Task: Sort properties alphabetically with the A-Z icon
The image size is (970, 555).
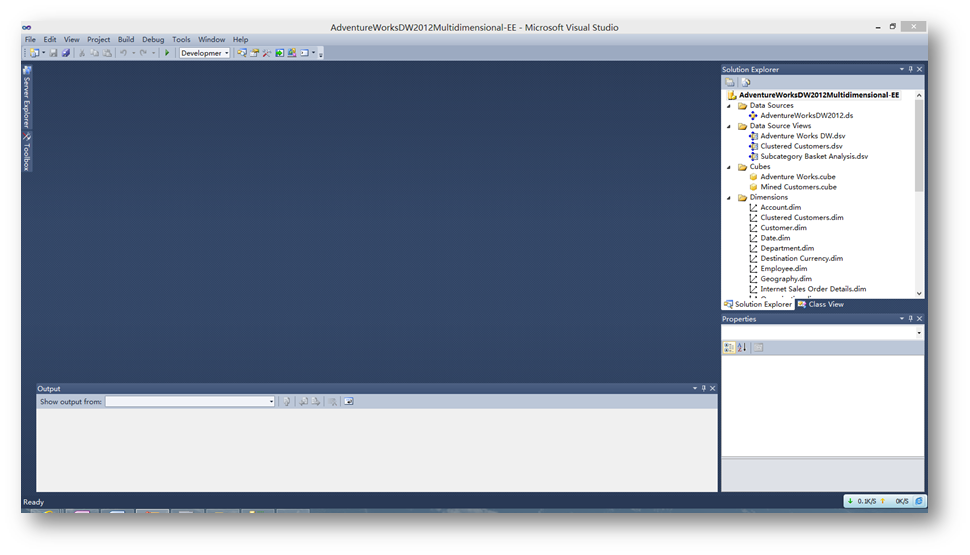Action: (742, 347)
